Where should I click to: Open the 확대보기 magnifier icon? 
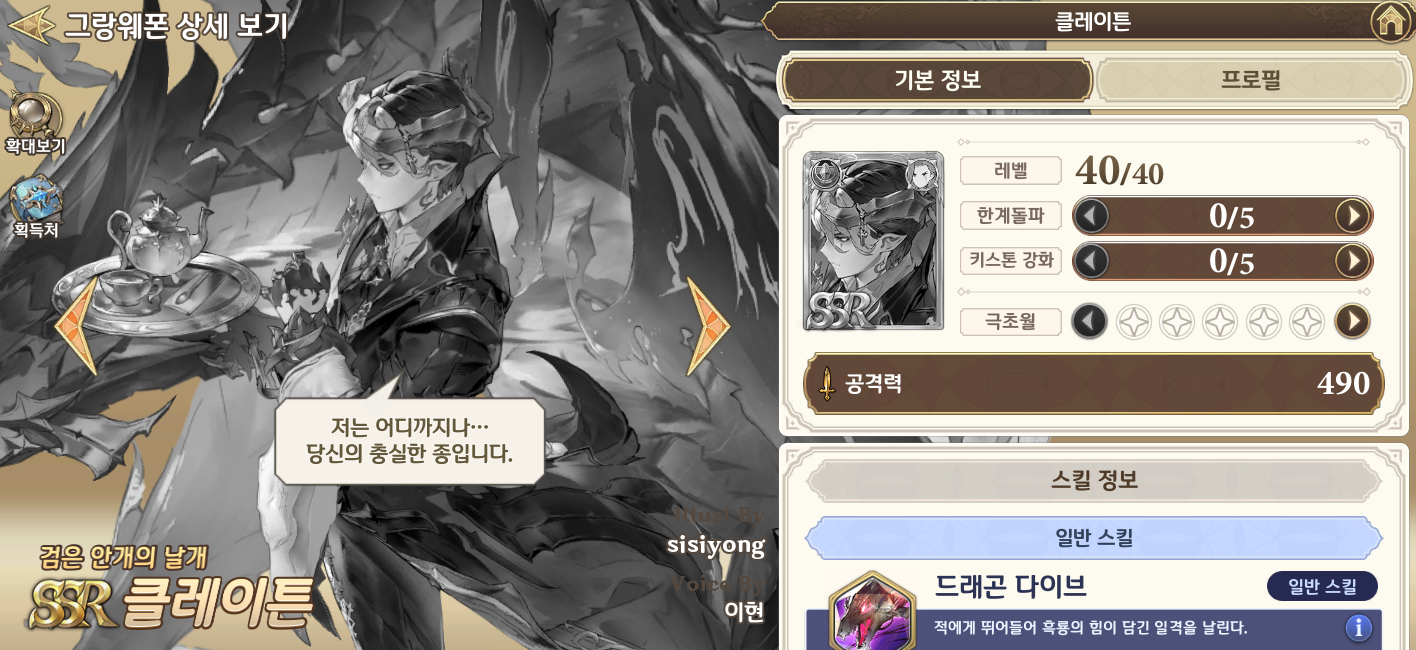coord(35,115)
